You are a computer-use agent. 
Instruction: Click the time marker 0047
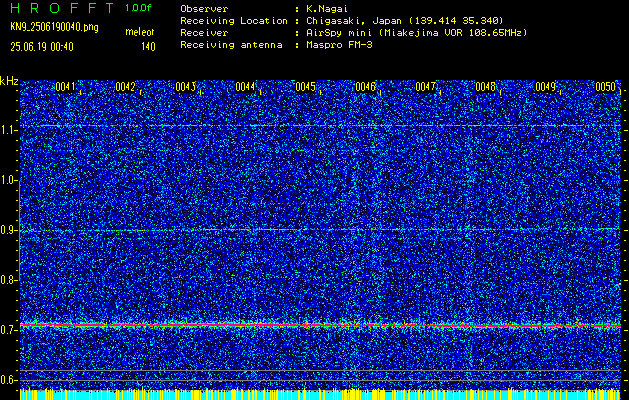tap(425, 87)
